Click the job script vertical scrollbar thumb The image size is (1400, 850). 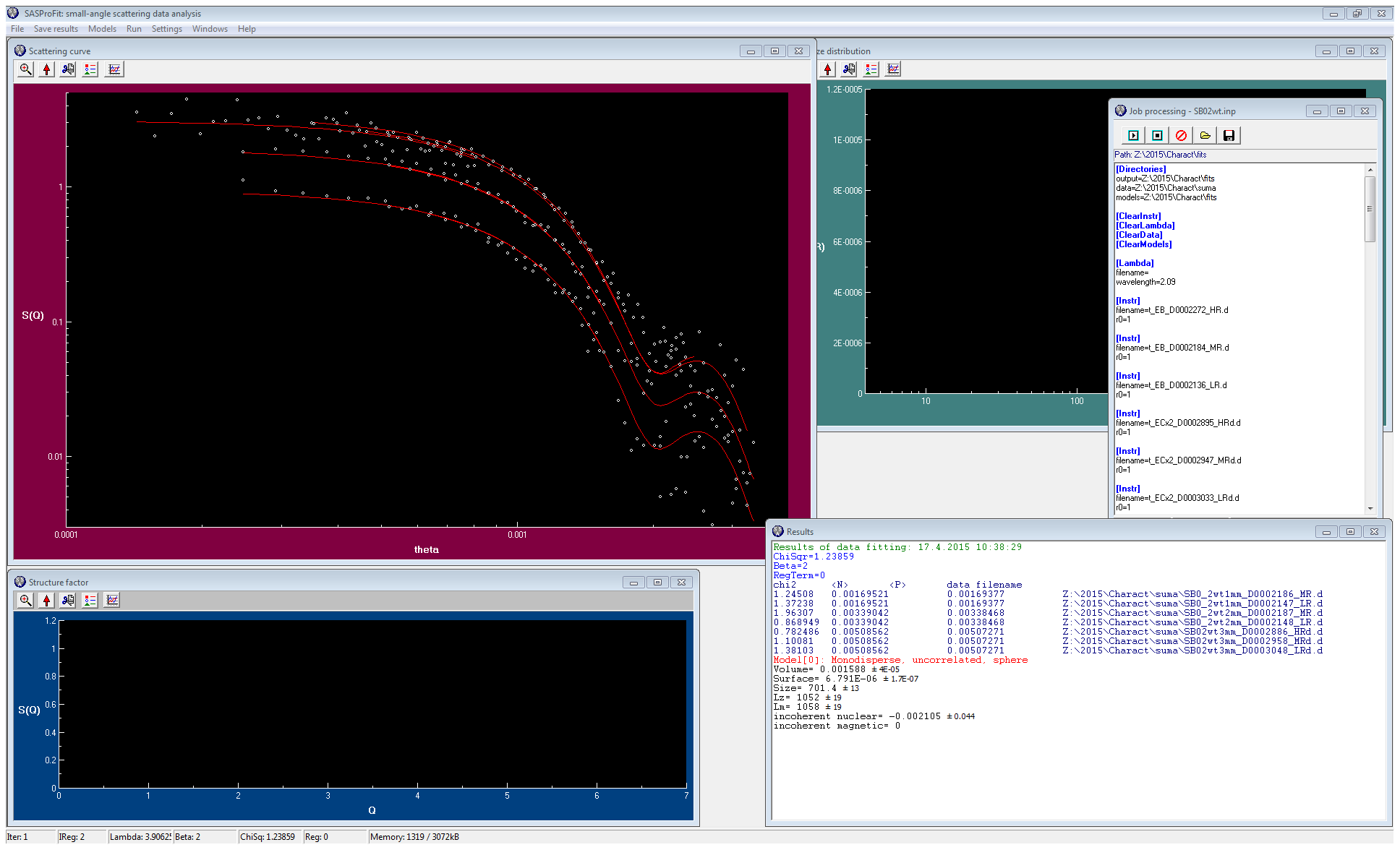1370,209
